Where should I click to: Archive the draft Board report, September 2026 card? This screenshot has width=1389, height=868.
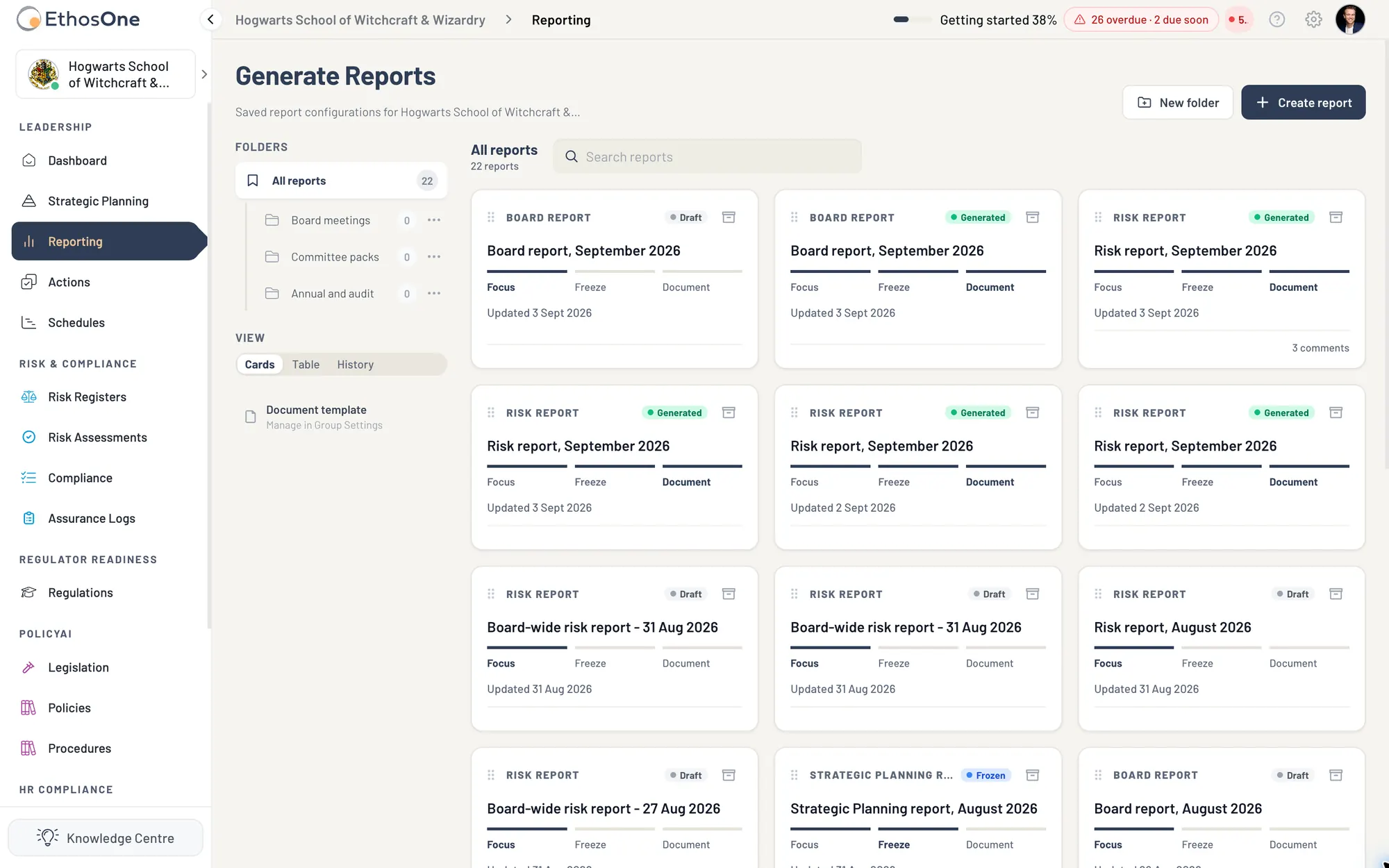[729, 217]
